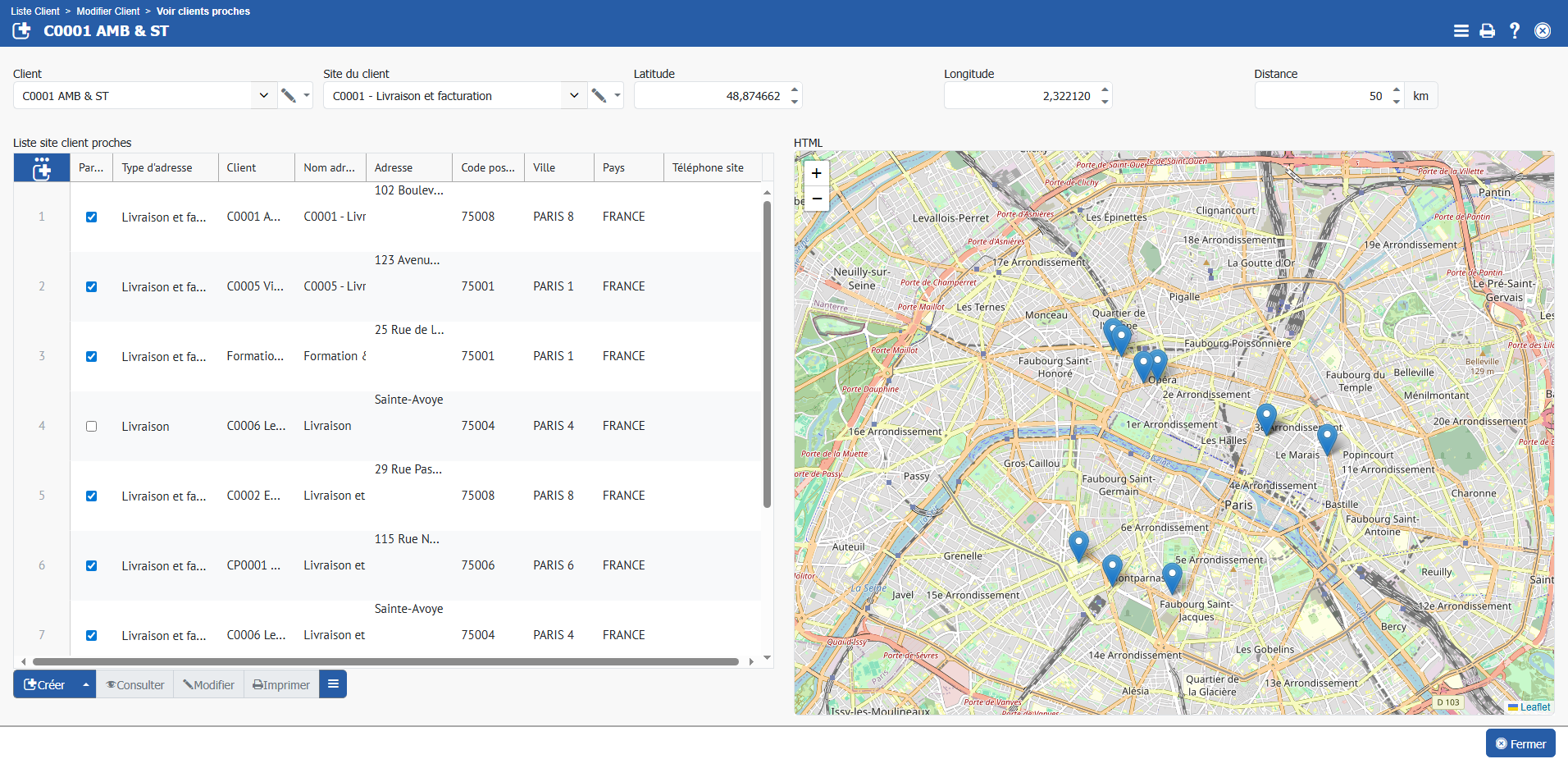Uncheck the checkbox for row 1 C0001
Screen dimensions: 1568x759
point(92,217)
